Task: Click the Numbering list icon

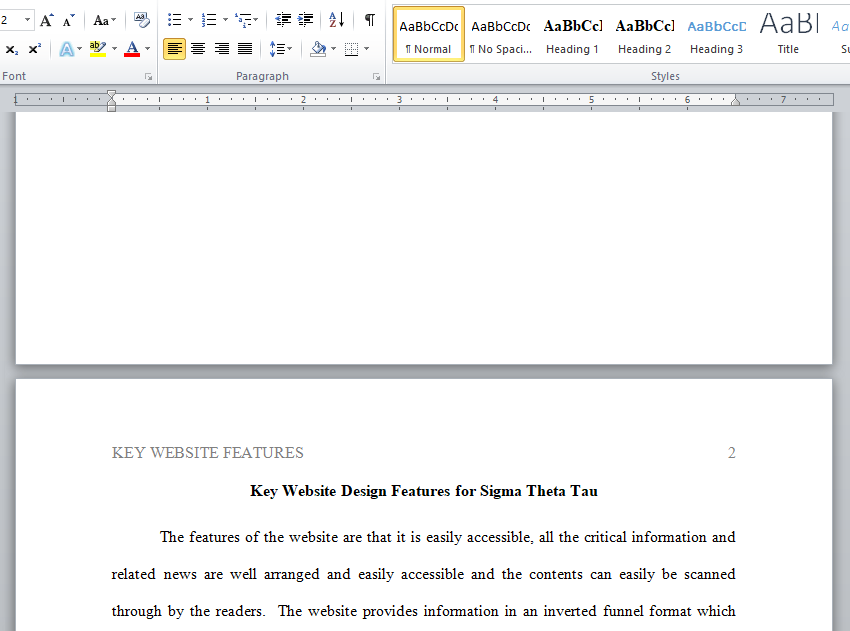Action: point(209,21)
